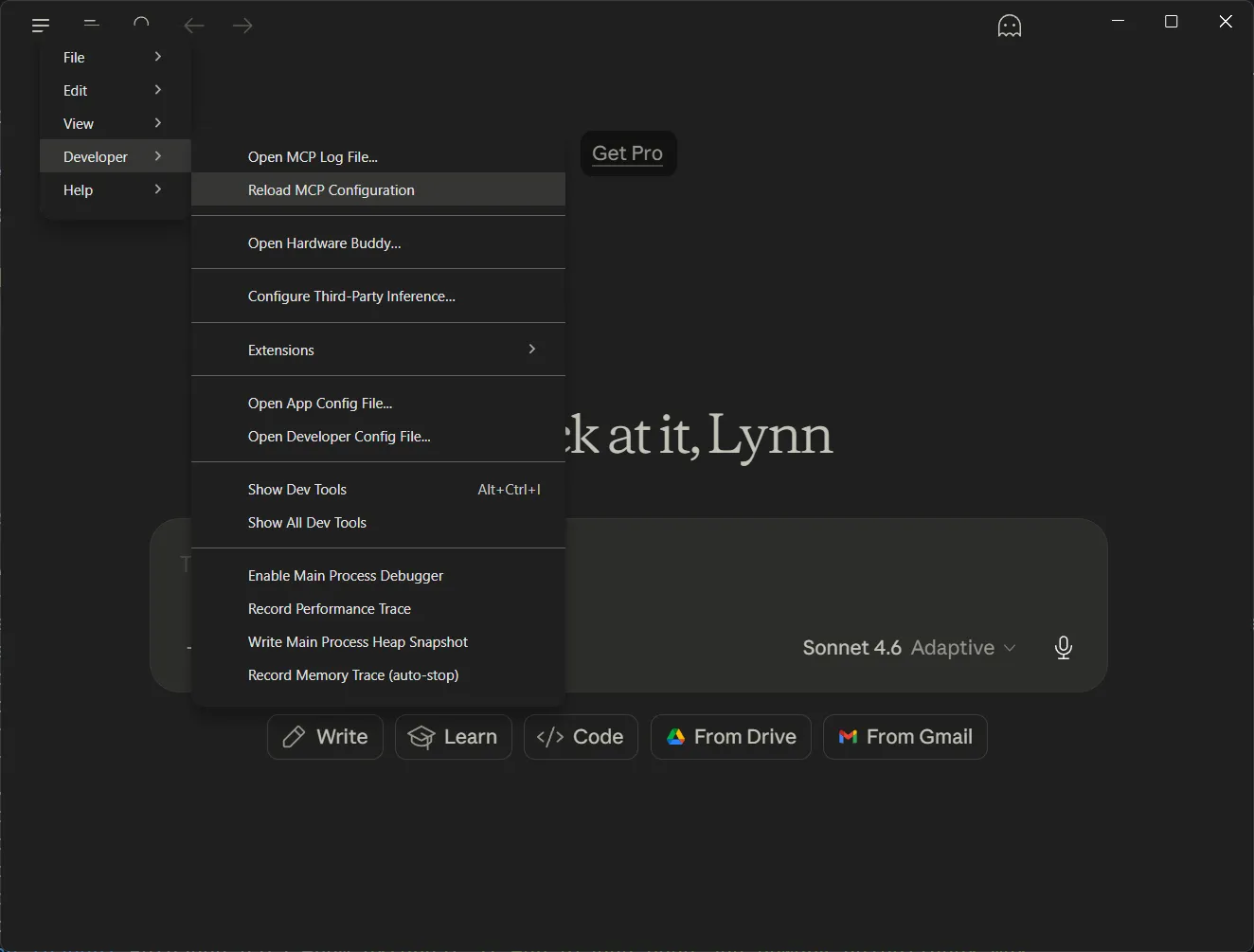
Task: Choose Open MCP Log File
Action: [378, 156]
